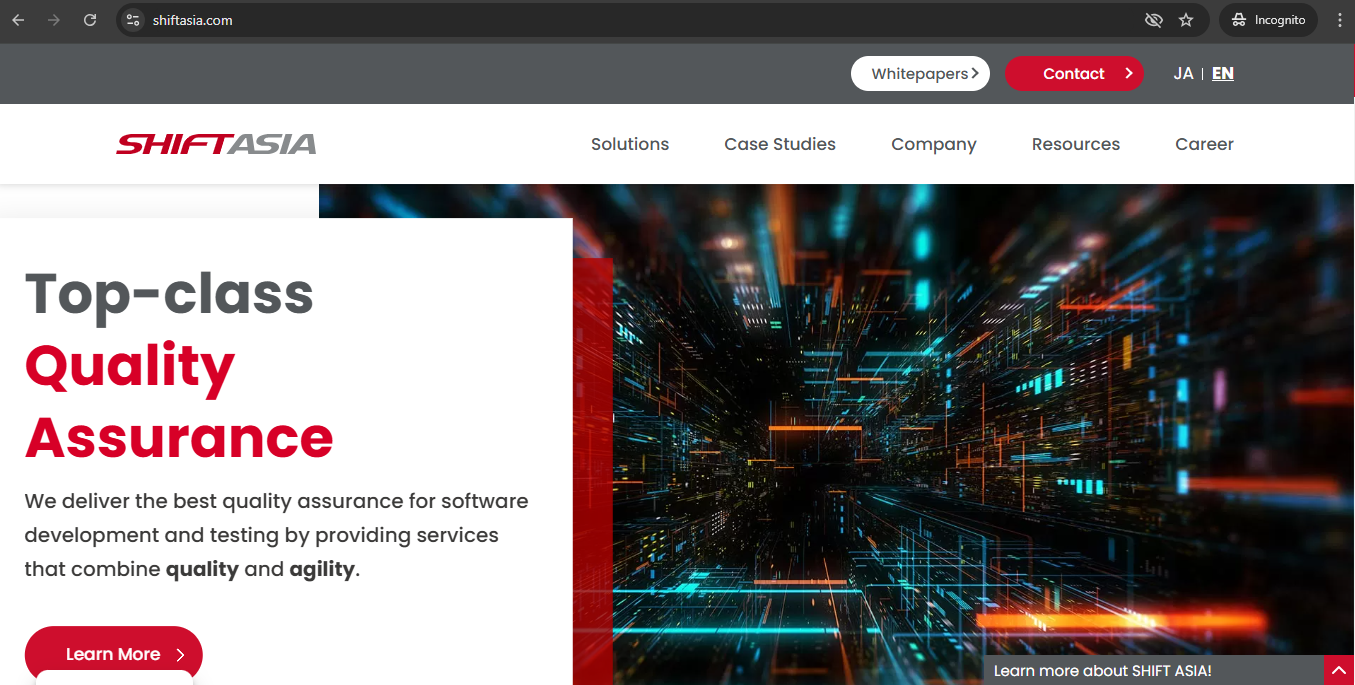This screenshot has height=685, width=1355.
Task: Click the Top-class heading text
Action: (169, 294)
